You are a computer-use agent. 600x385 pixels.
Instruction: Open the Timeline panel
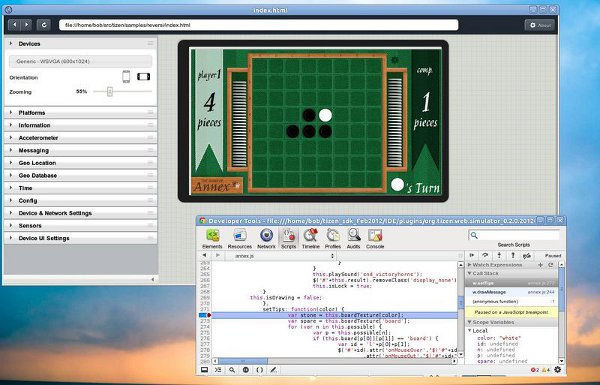coord(310,239)
